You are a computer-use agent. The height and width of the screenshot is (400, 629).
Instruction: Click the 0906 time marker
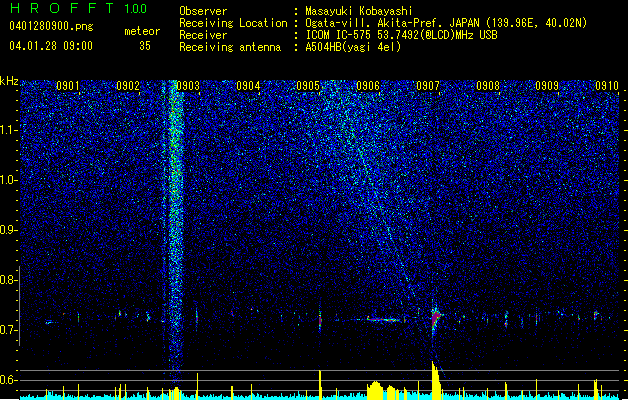coord(368,86)
